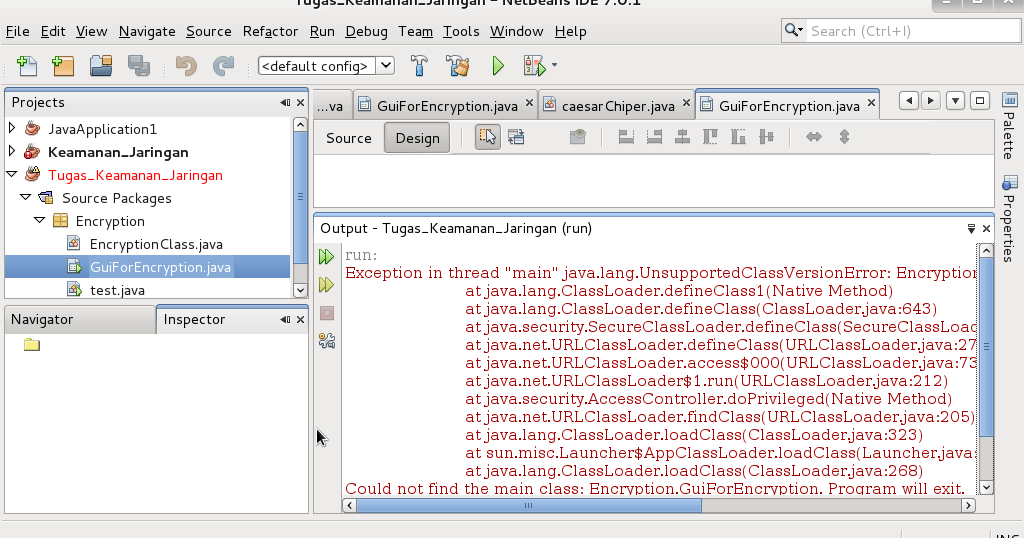The height and width of the screenshot is (538, 1024).
Task: Open the Source menu
Action: (209, 31)
